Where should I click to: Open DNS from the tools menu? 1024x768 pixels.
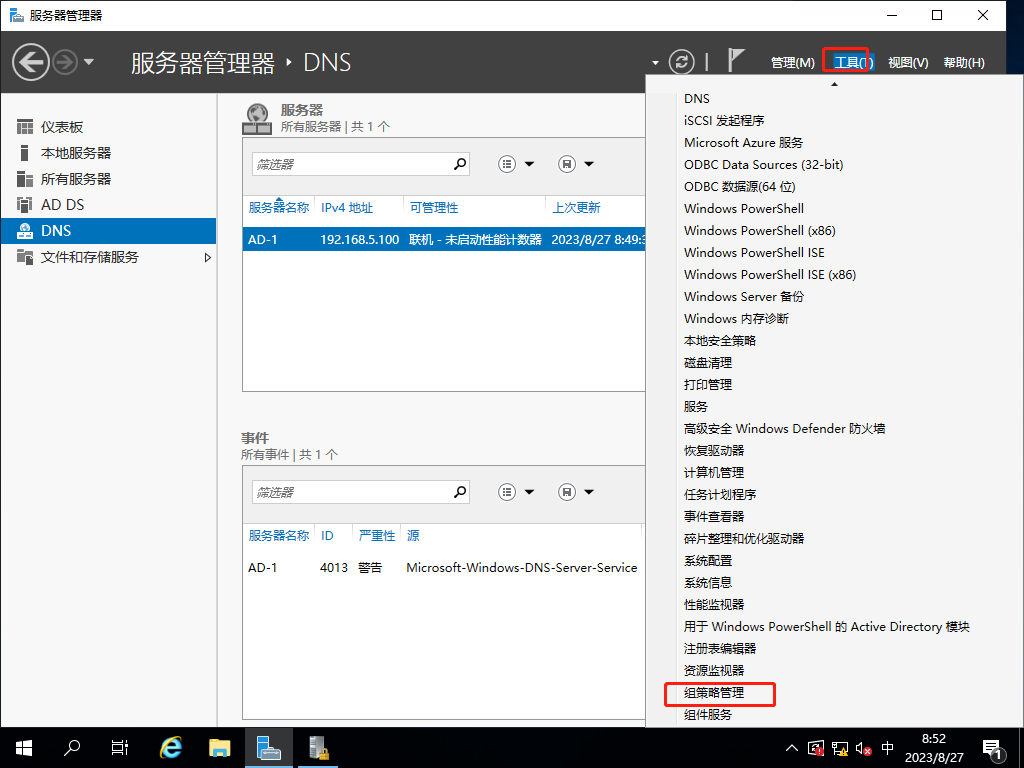click(696, 99)
